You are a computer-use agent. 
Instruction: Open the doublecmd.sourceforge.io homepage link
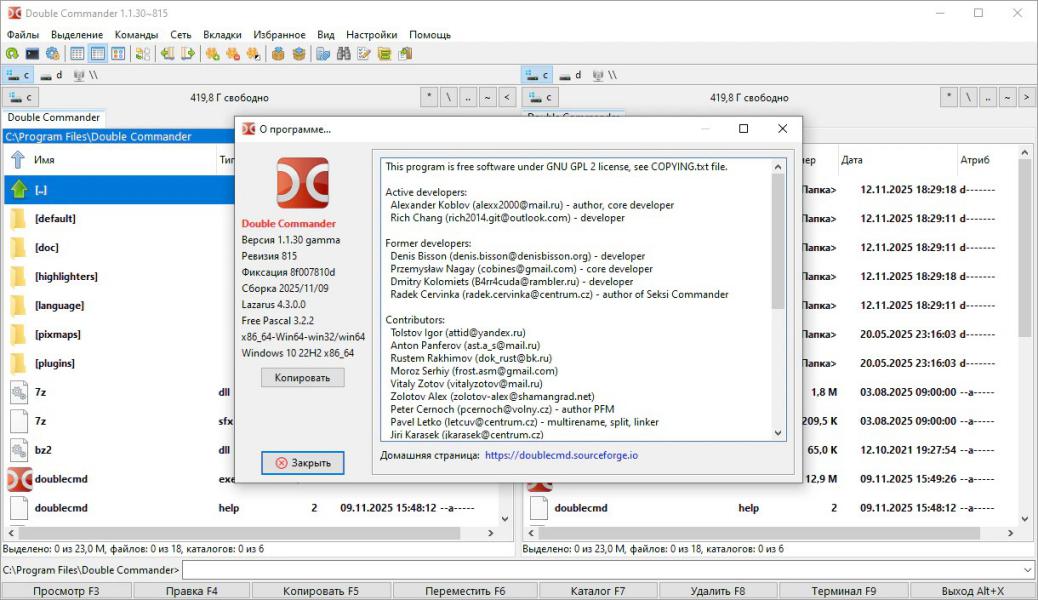pos(561,455)
